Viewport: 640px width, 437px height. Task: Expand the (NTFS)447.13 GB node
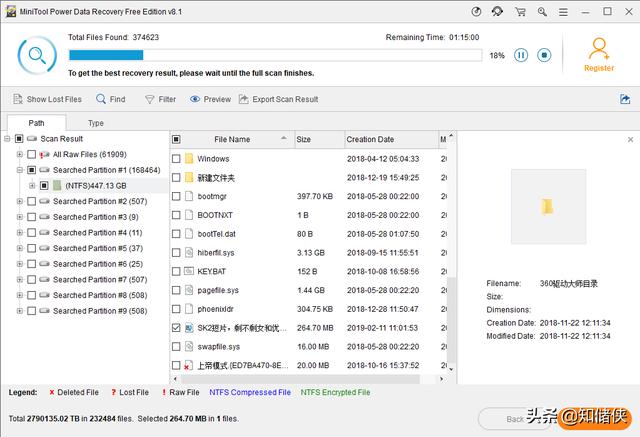[32, 186]
